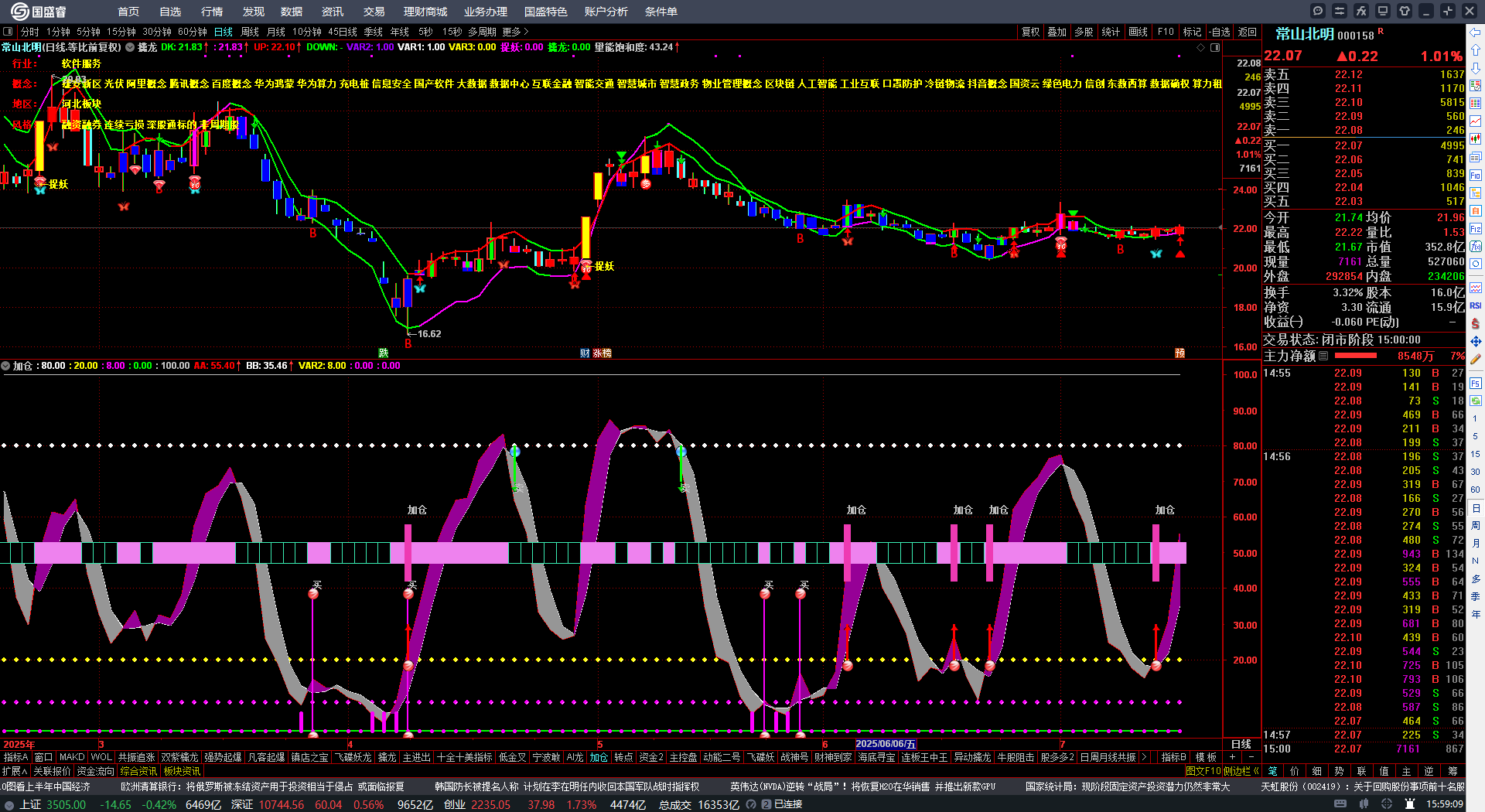Toggle the 窗口 window option
Screen dimensions: 1485x812
(43, 757)
